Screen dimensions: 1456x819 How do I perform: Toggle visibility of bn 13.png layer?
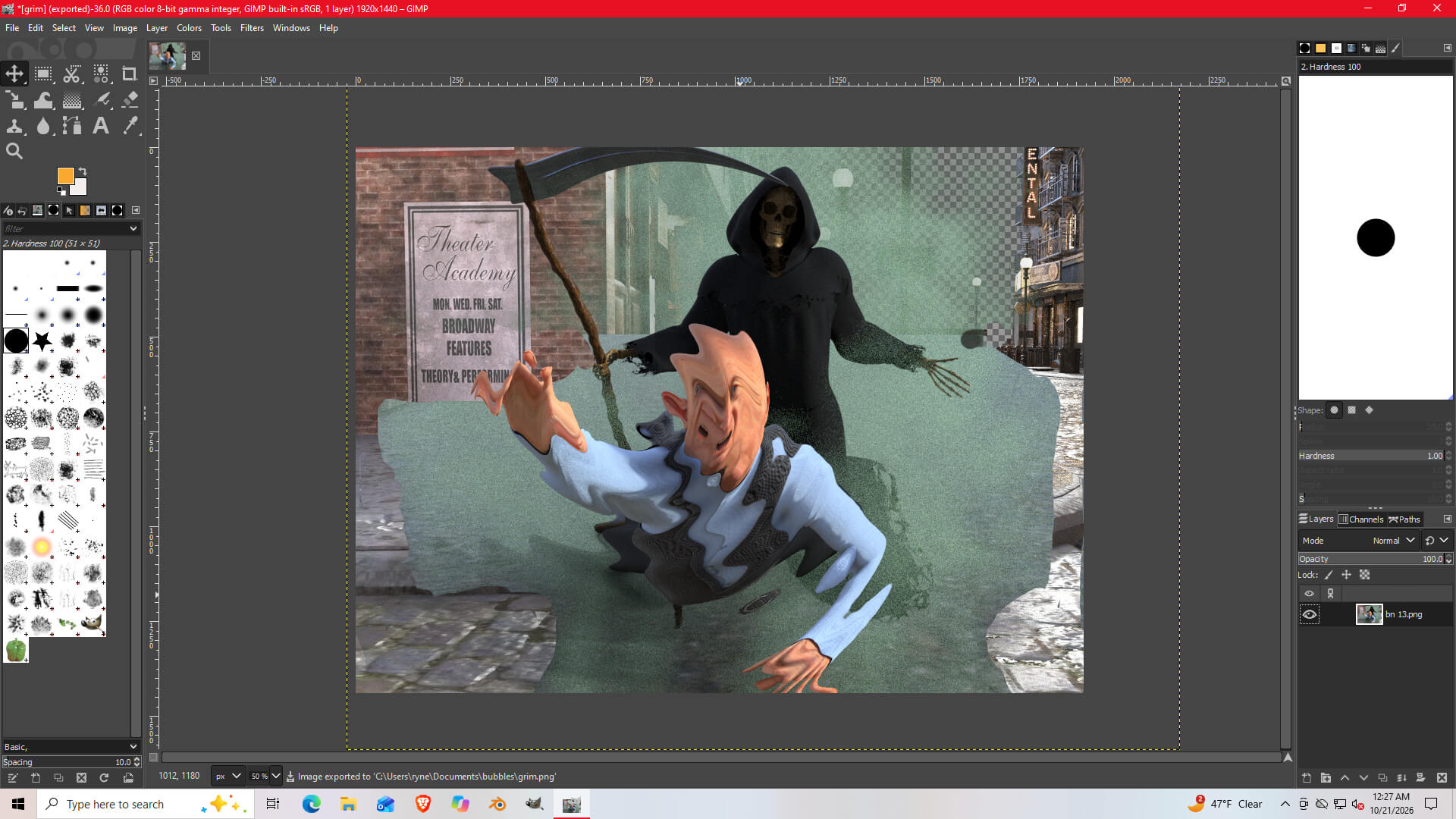pos(1310,614)
